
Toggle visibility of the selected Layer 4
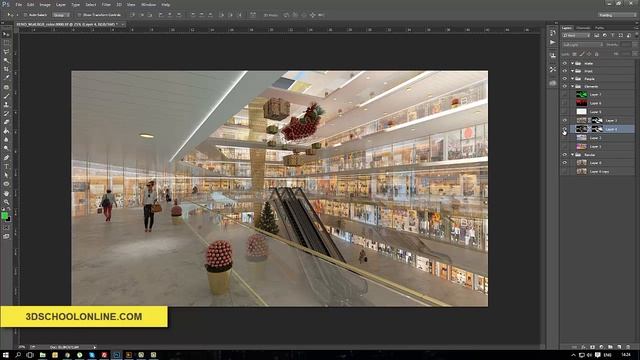point(564,129)
